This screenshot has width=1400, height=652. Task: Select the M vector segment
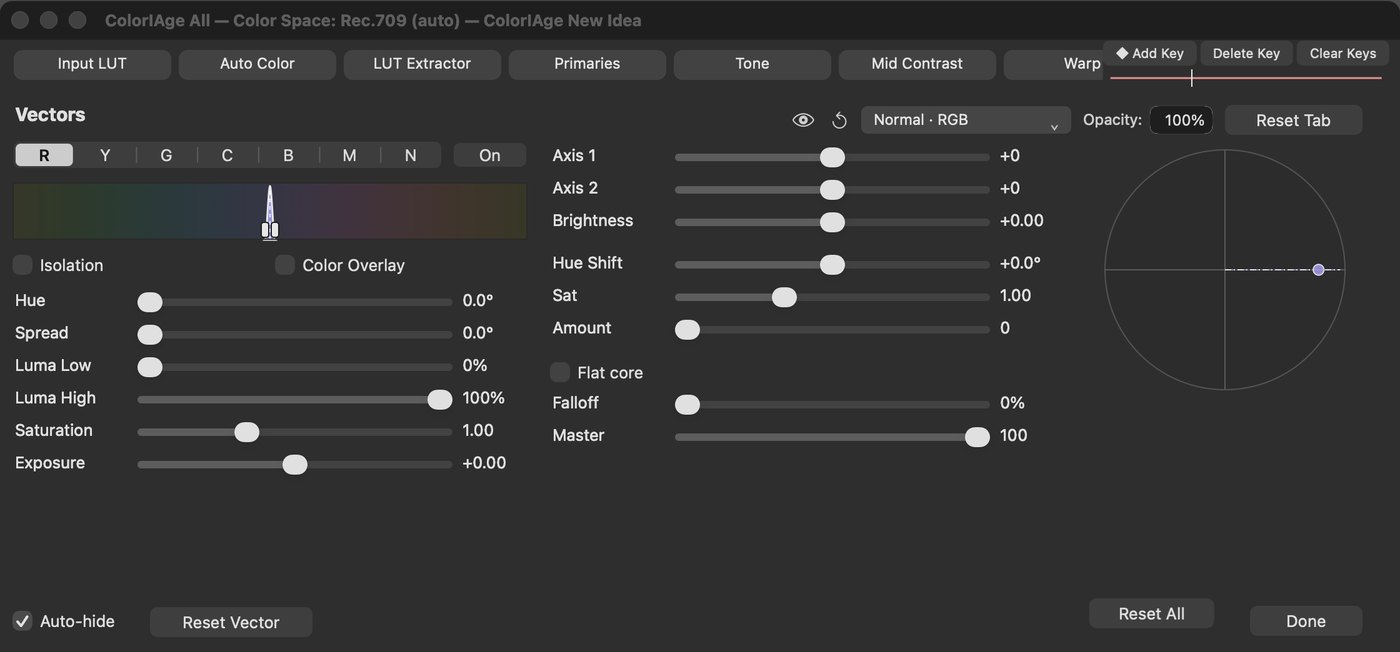point(349,155)
